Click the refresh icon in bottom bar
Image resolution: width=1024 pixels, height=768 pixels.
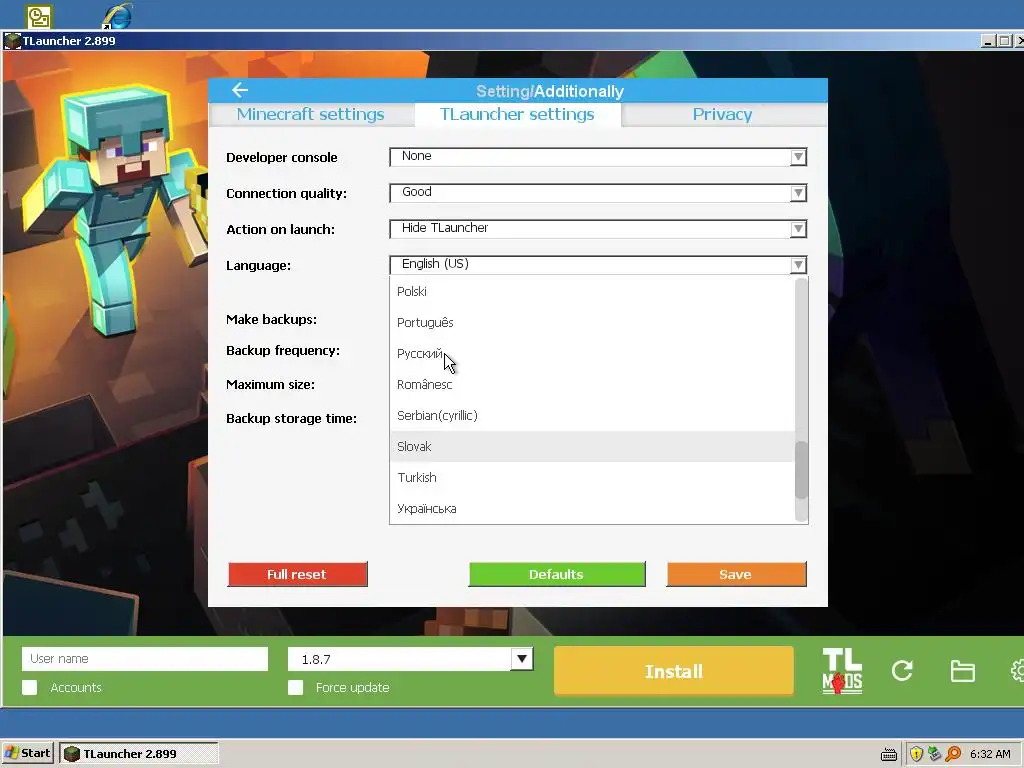902,671
